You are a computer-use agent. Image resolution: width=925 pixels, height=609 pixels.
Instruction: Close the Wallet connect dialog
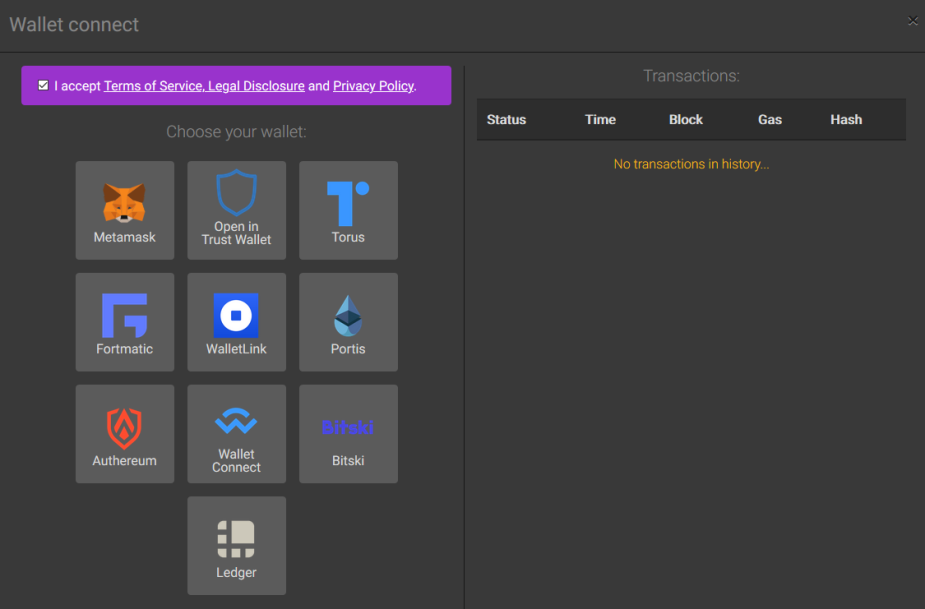pos(913,21)
